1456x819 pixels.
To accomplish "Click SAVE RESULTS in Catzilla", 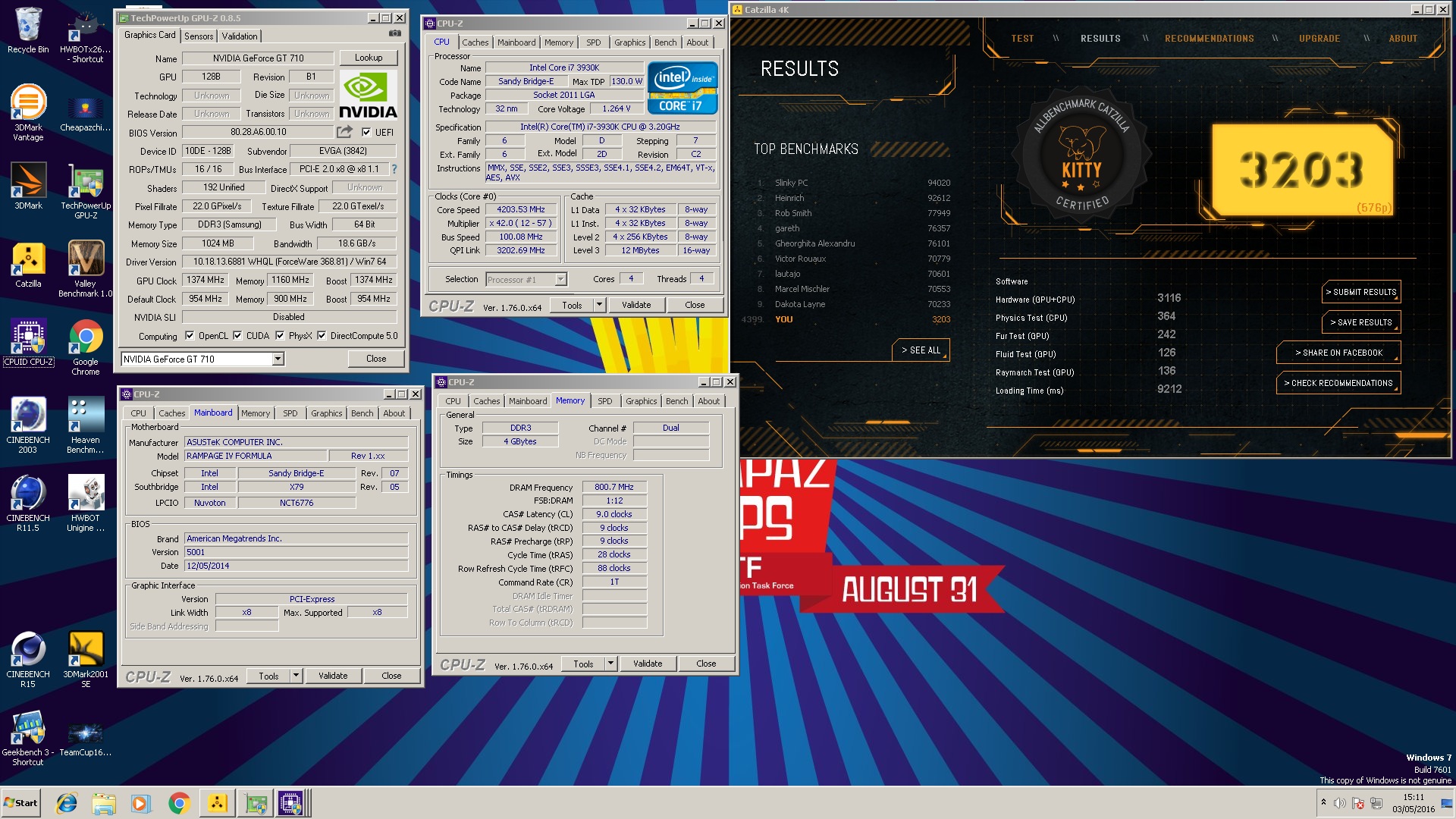I will 1361,322.
